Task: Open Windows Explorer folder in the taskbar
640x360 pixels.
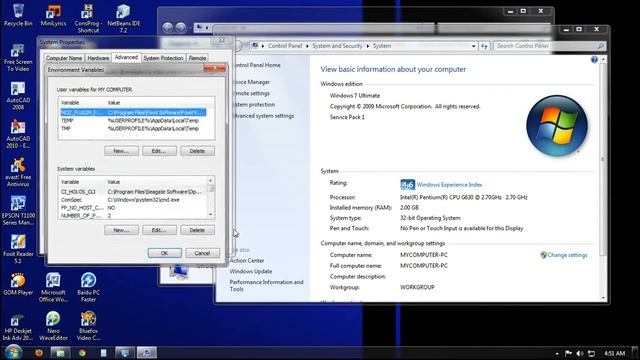Action: (x=60, y=353)
